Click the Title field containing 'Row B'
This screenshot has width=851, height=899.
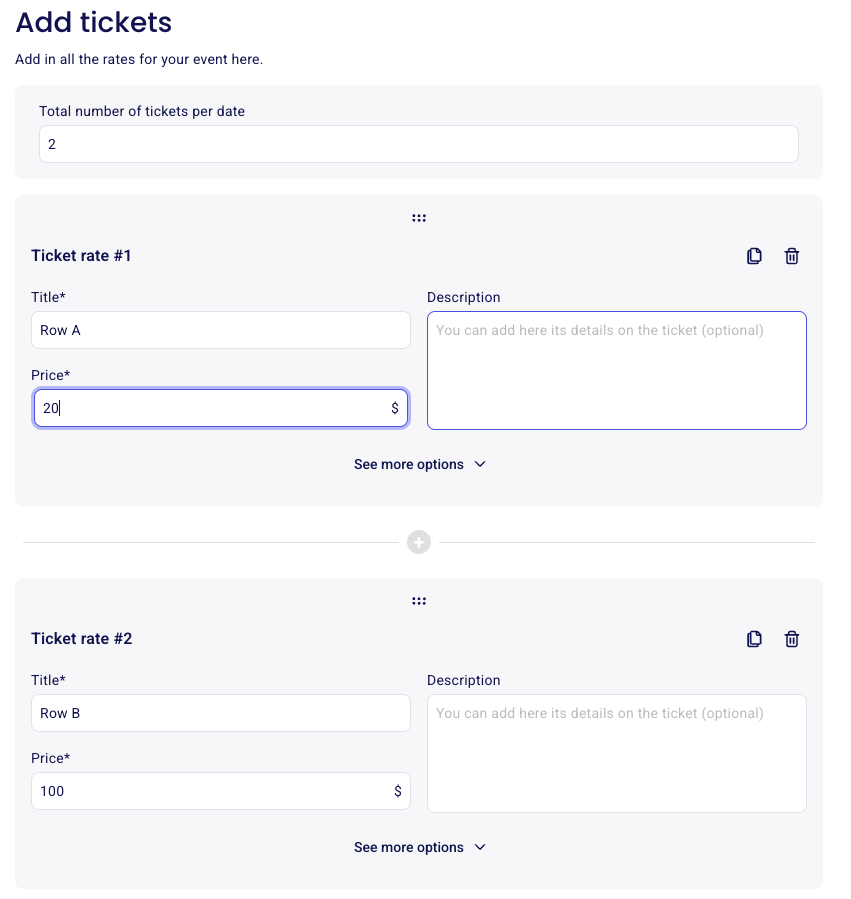220,713
